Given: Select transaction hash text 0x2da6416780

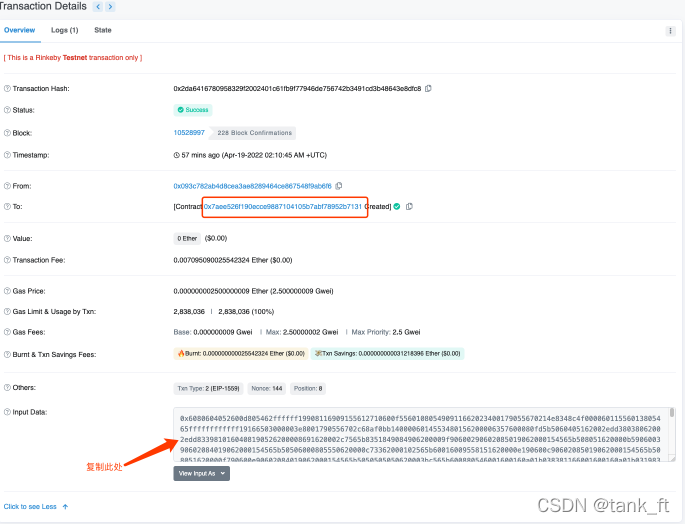Looking at the screenshot, I should tap(297, 89).
